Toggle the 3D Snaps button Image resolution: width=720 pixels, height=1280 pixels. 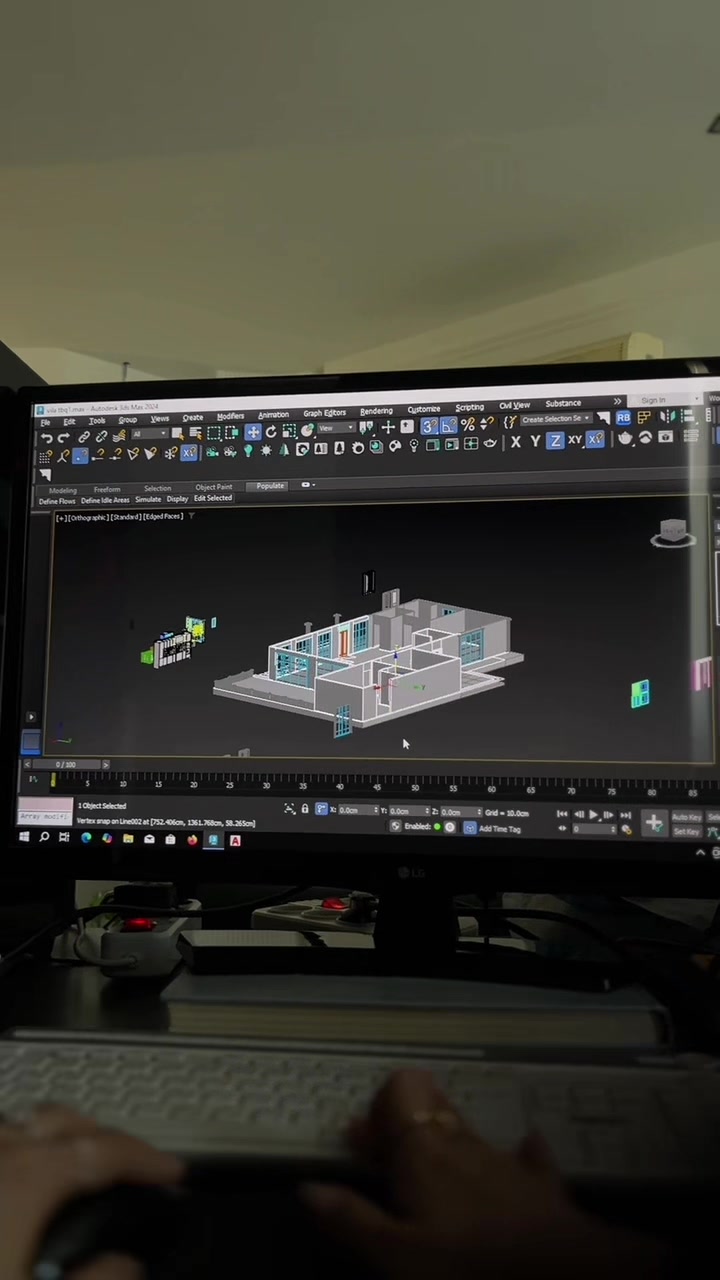click(429, 426)
